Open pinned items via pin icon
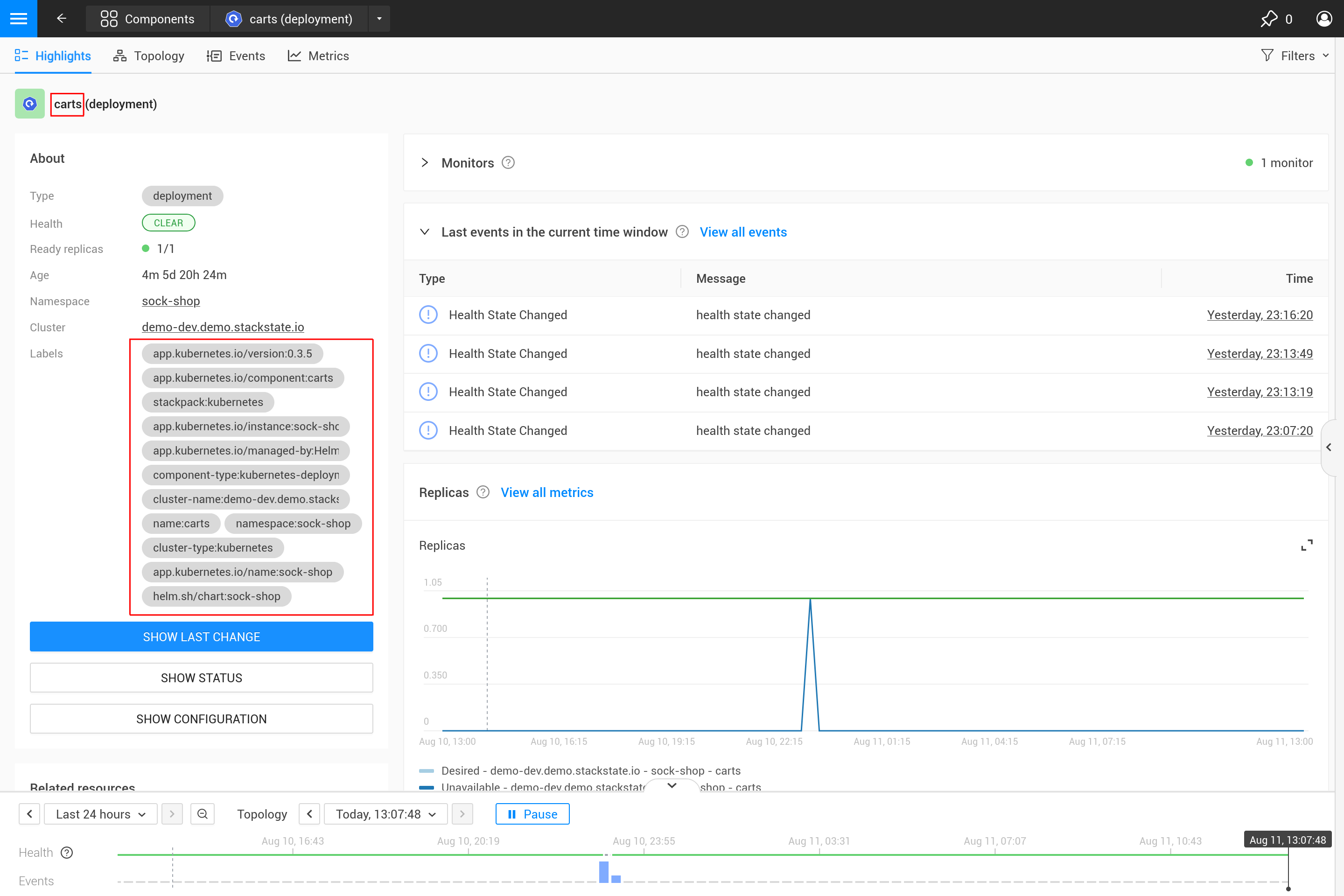The height and width of the screenshot is (896, 1344). (1270, 18)
